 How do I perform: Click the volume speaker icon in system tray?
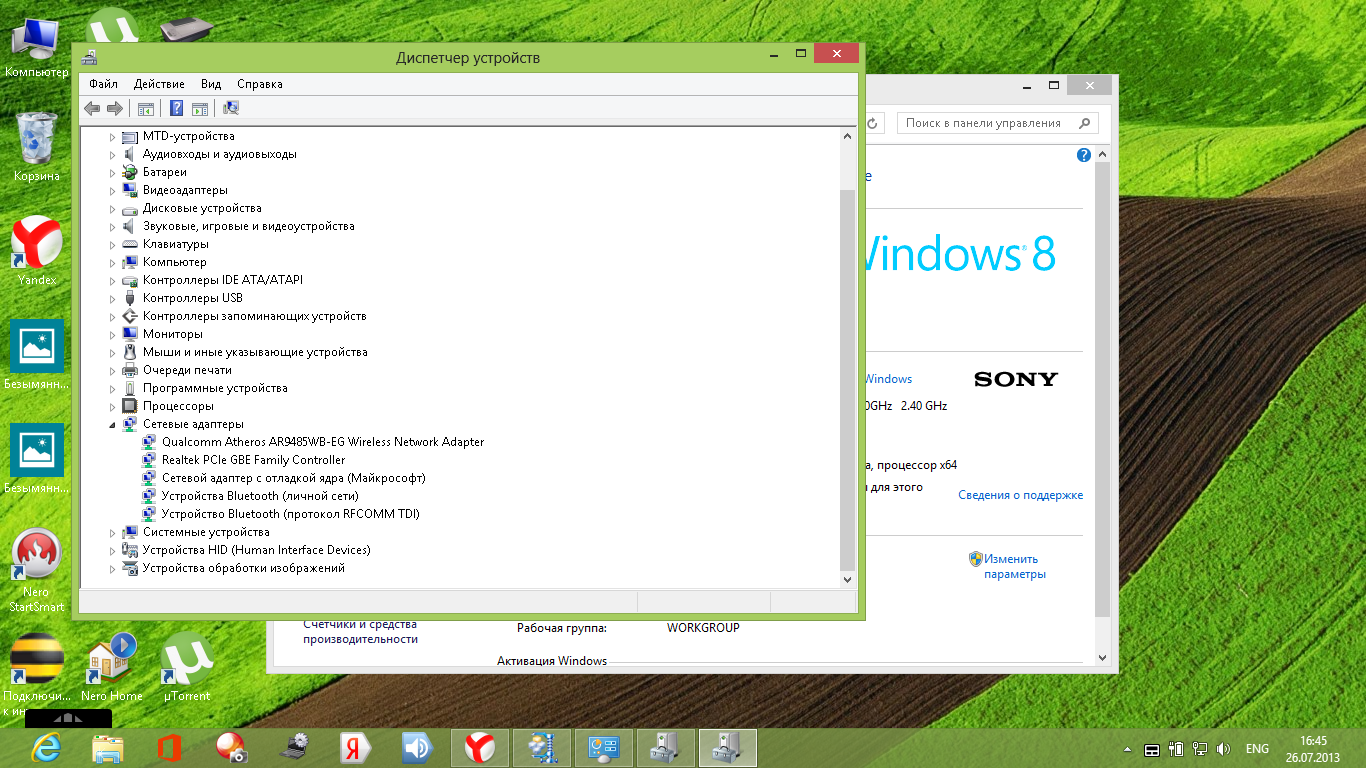click(x=1223, y=749)
